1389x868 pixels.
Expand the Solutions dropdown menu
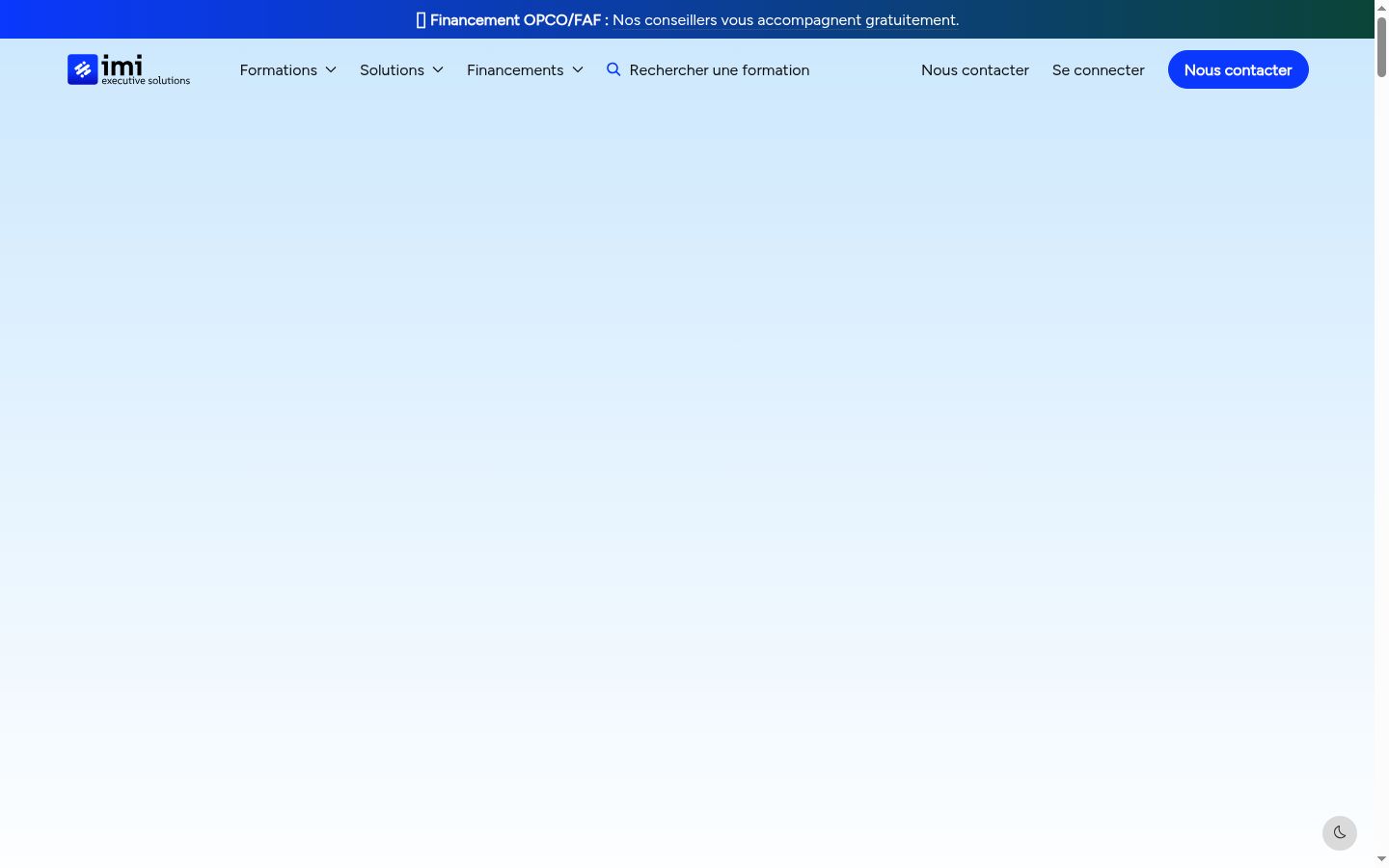pyautogui.click(x=401, y=69)
